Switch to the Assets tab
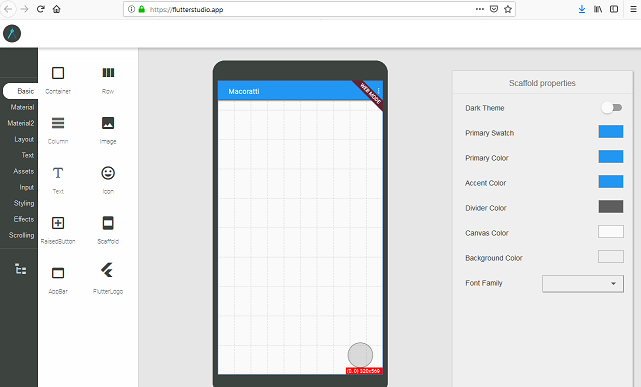641x387 pixels. tap(24, 171)
